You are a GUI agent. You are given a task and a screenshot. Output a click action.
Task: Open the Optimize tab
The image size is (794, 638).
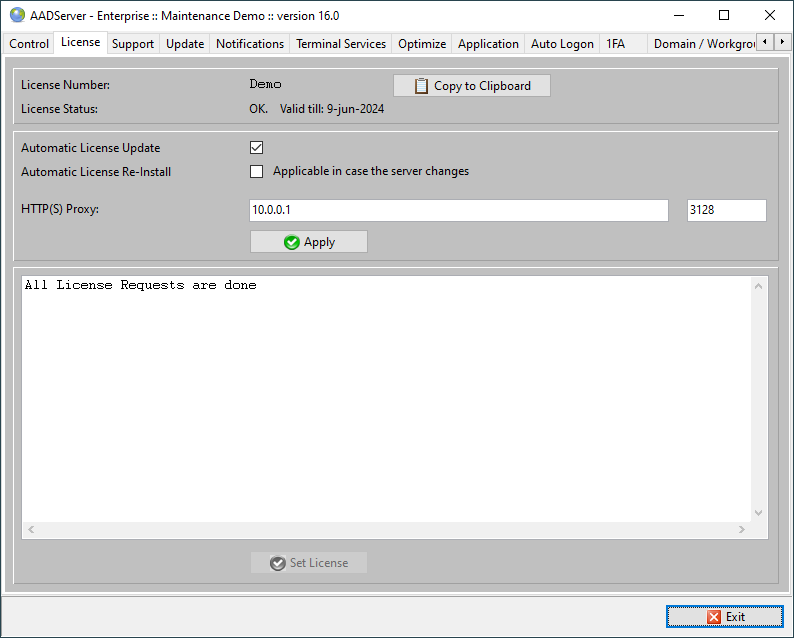(422, 44)
